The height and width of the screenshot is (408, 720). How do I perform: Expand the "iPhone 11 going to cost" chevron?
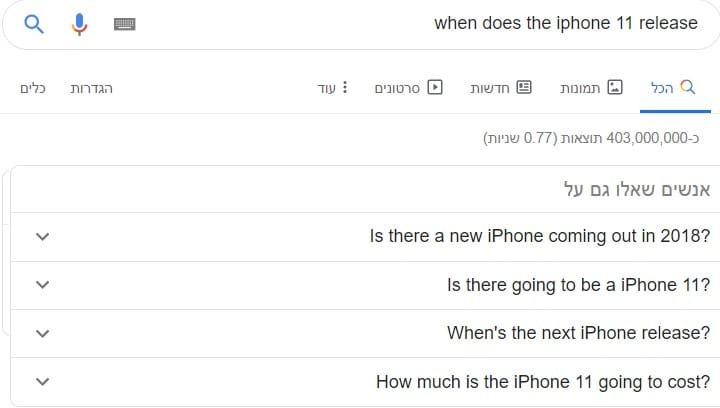click(42, 381)
